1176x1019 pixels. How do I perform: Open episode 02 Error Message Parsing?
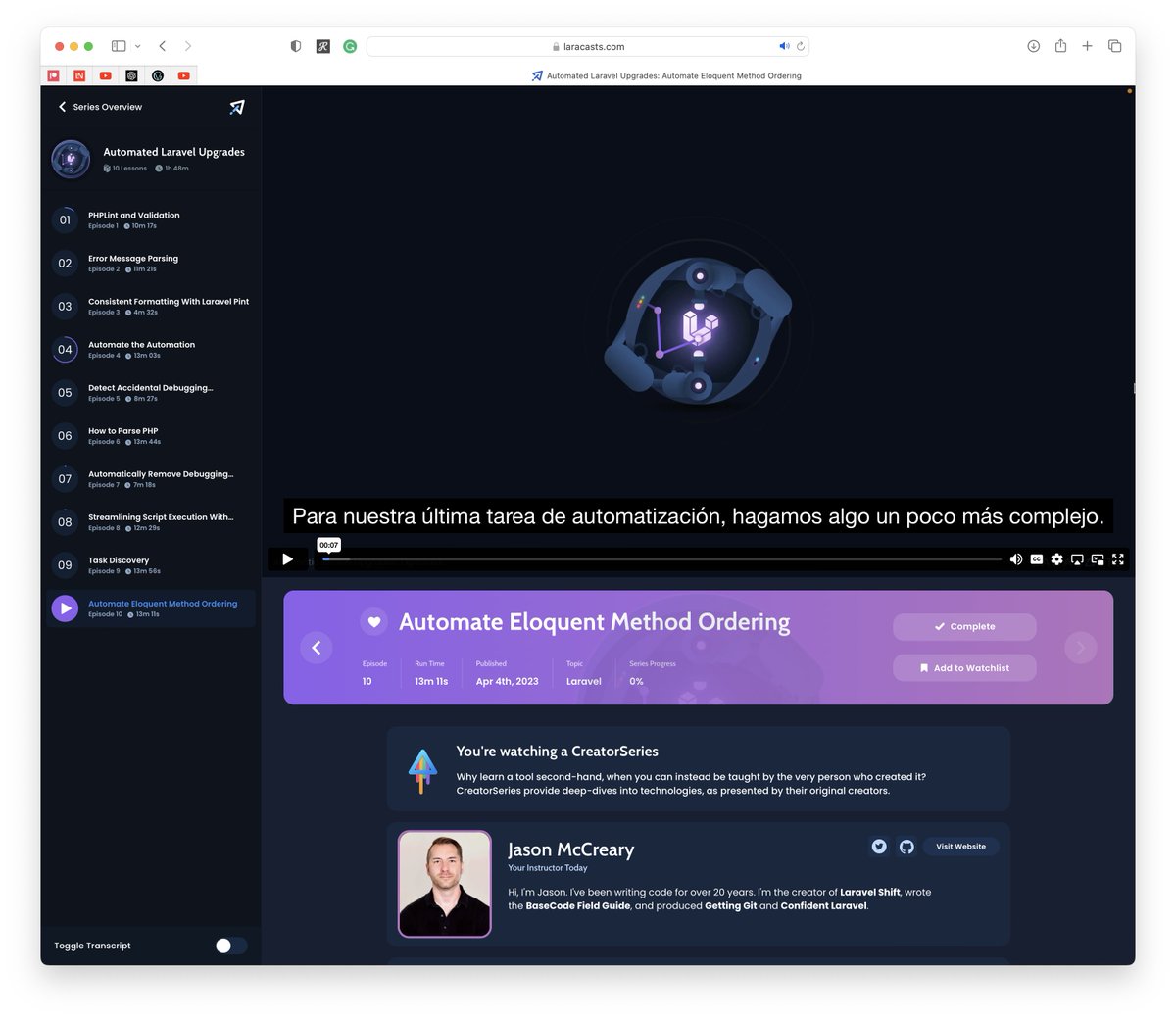pyautogui.click(x=152, y=263)
